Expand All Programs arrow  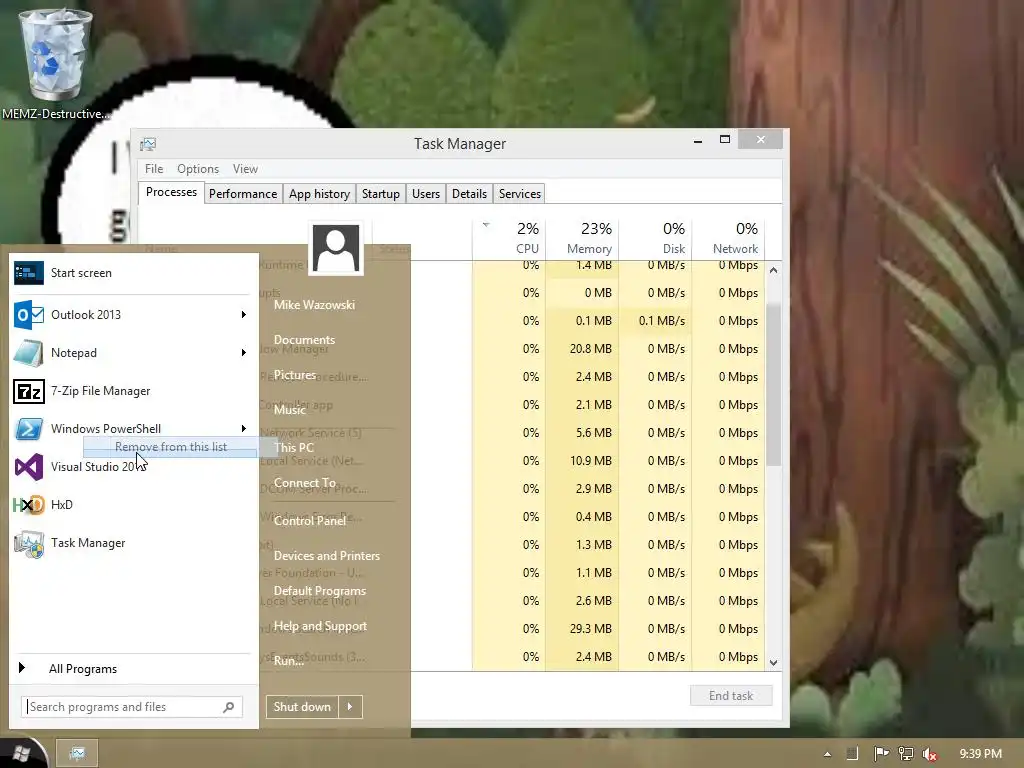[x=22, y=667]
